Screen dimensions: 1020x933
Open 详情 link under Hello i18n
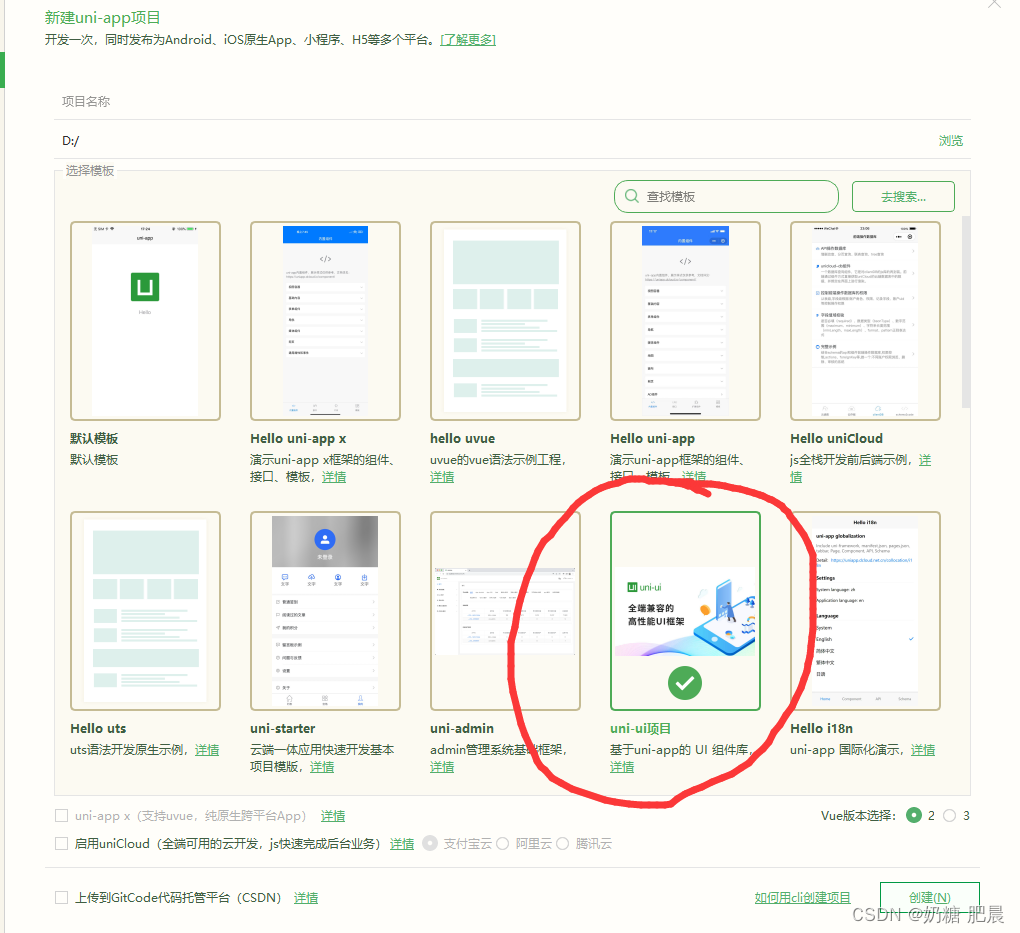tap(922, 750)
